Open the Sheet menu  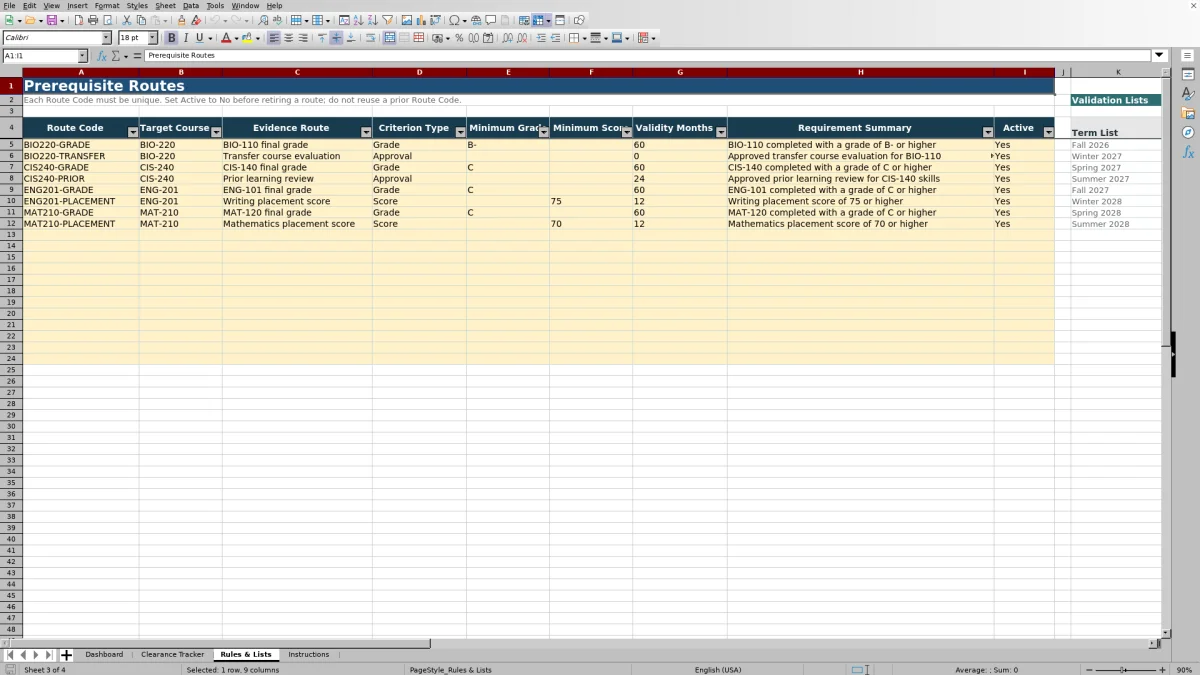[x=165, y=6]
